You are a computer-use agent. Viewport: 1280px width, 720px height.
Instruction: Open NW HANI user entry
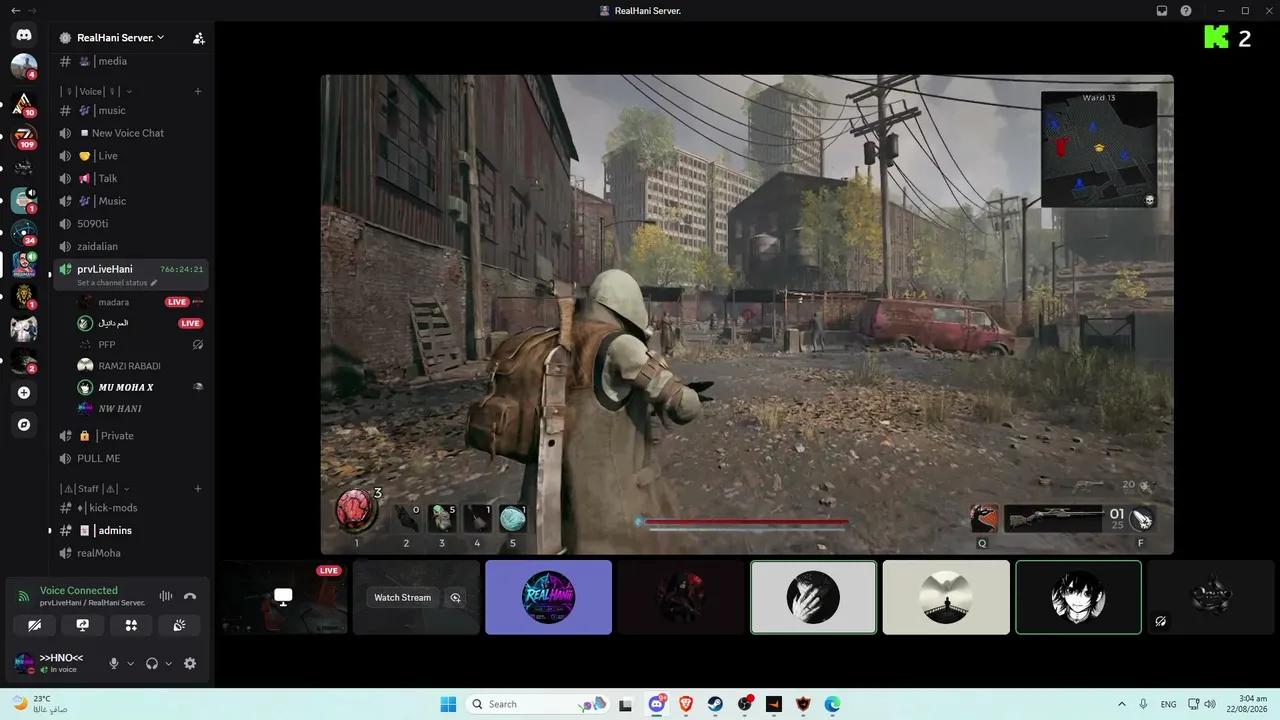(140, 409)
